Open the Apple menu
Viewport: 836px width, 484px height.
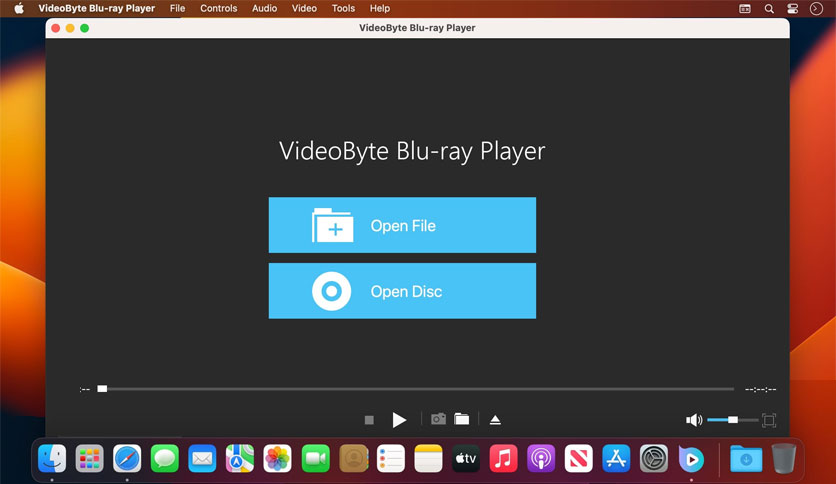pyautogui.click(x=19, y=9)
